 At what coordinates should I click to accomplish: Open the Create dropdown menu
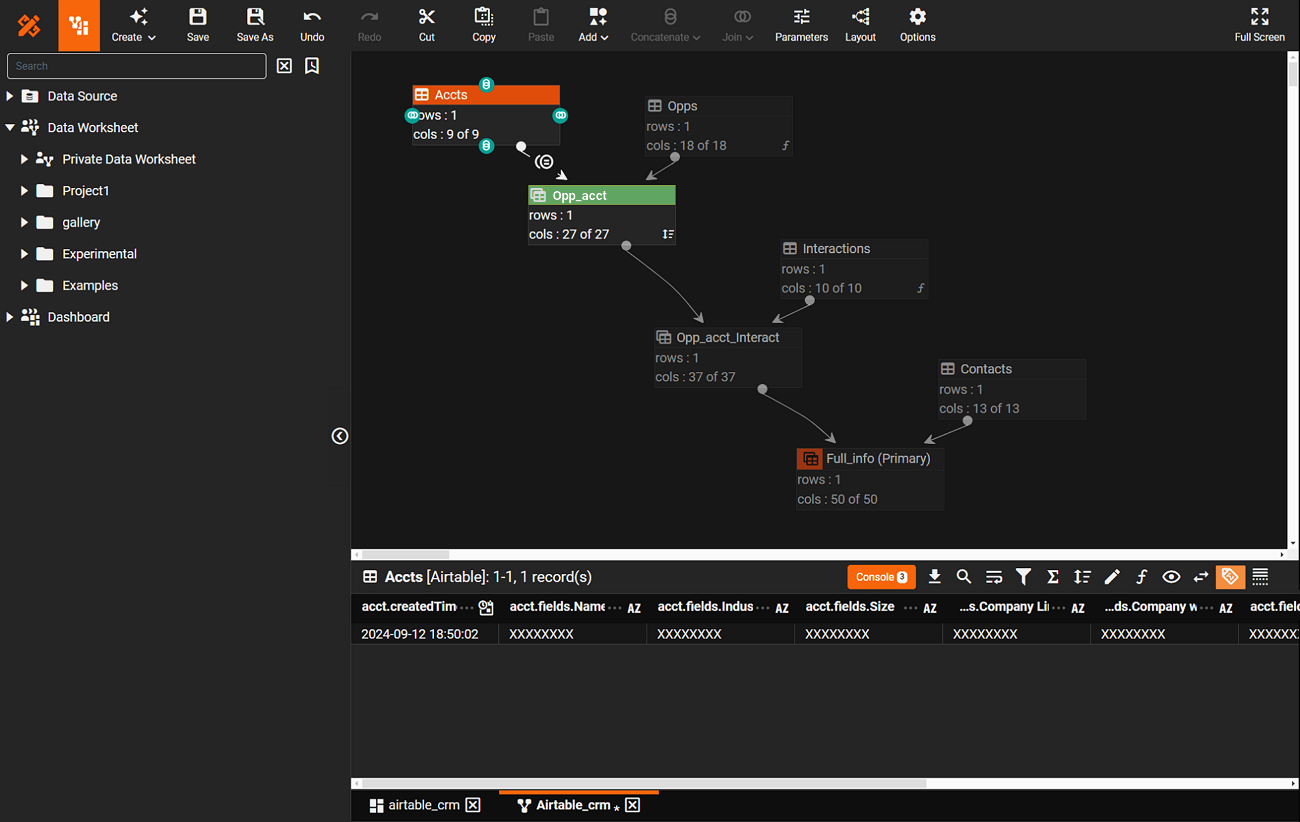(x=133, y=24)
